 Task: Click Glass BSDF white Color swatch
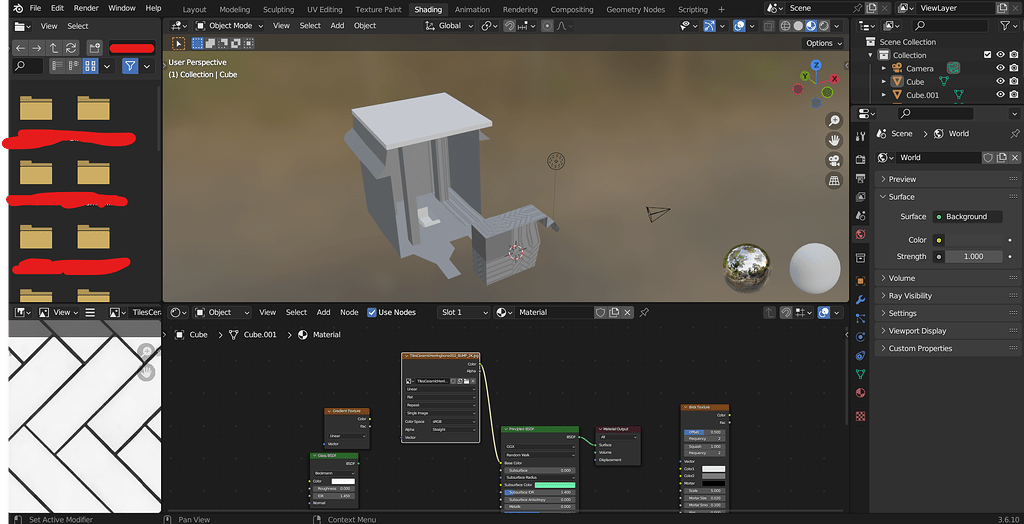[343, 481]
